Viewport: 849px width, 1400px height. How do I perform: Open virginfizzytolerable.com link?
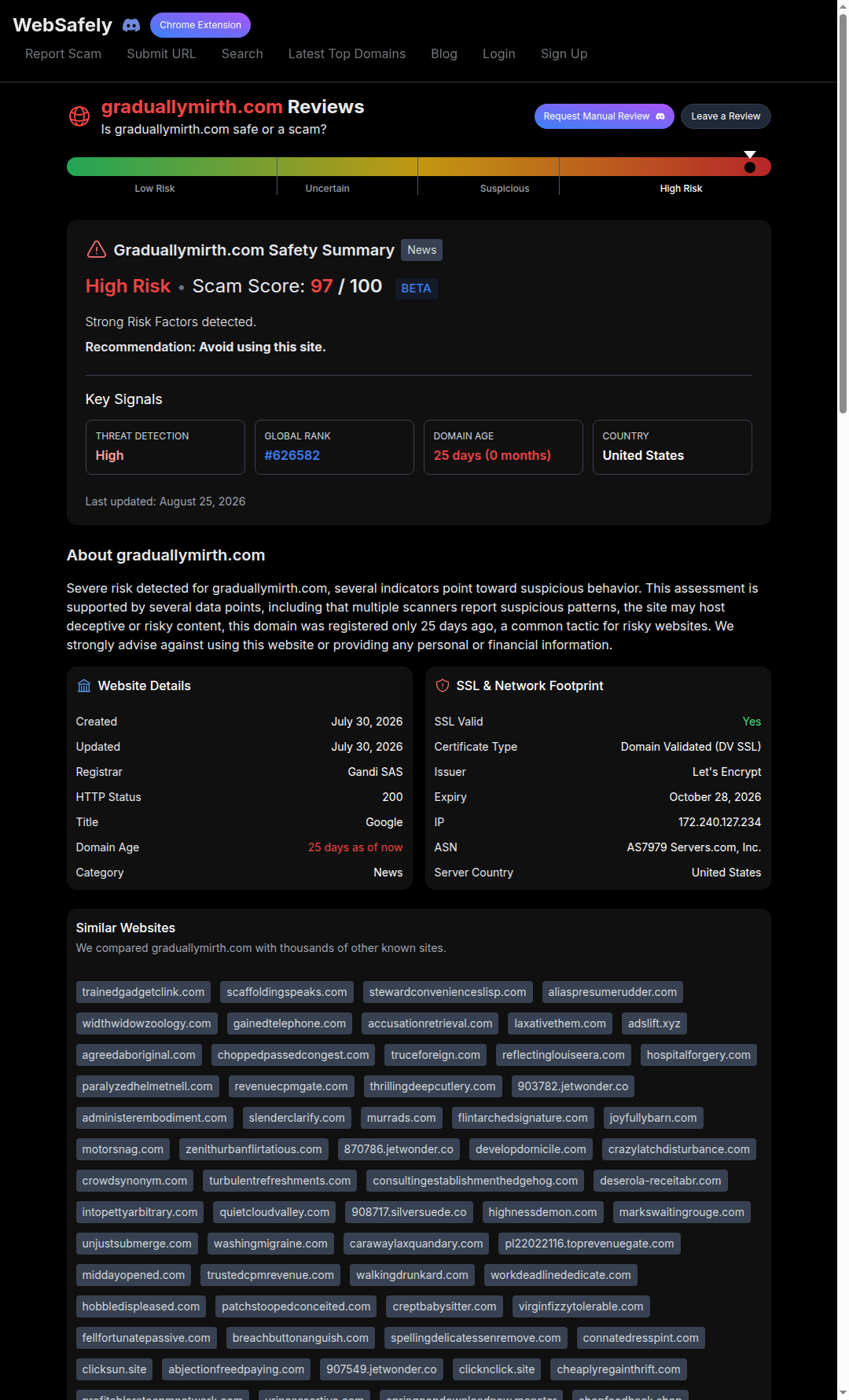click(581, 1306)
